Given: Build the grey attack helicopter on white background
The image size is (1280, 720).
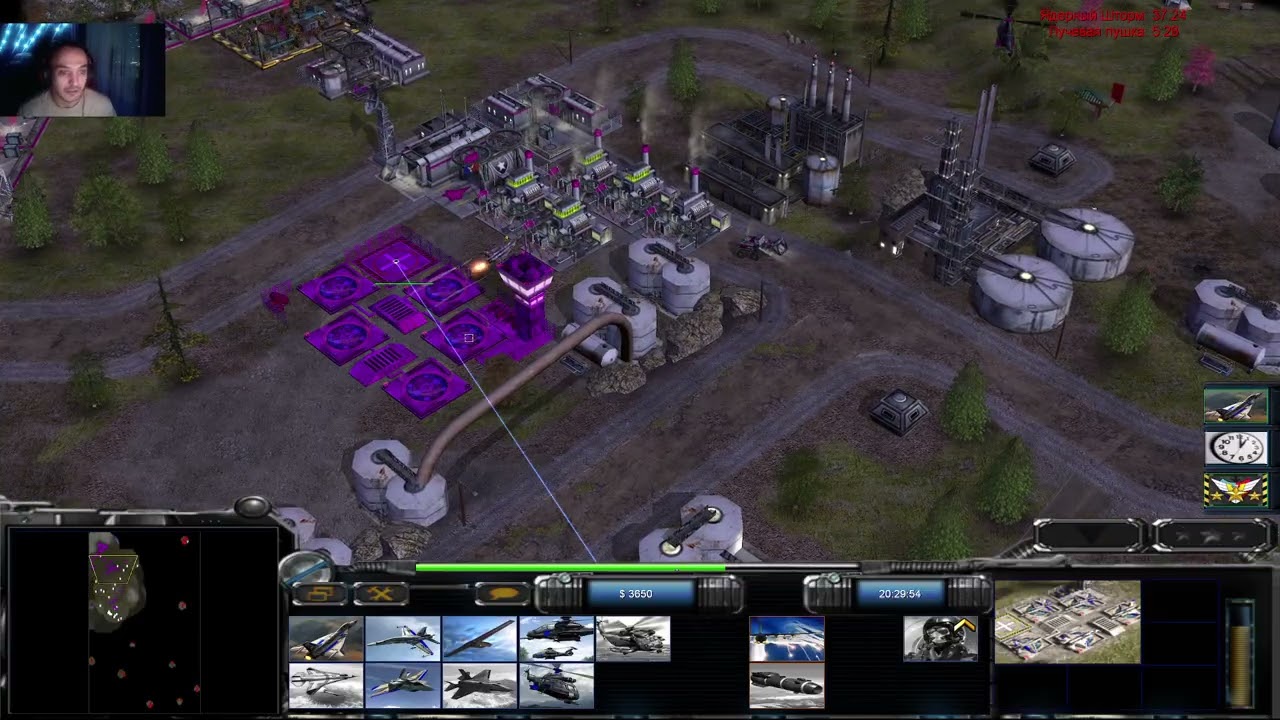Looking at the screenshot, I should [x=633, y=639].
